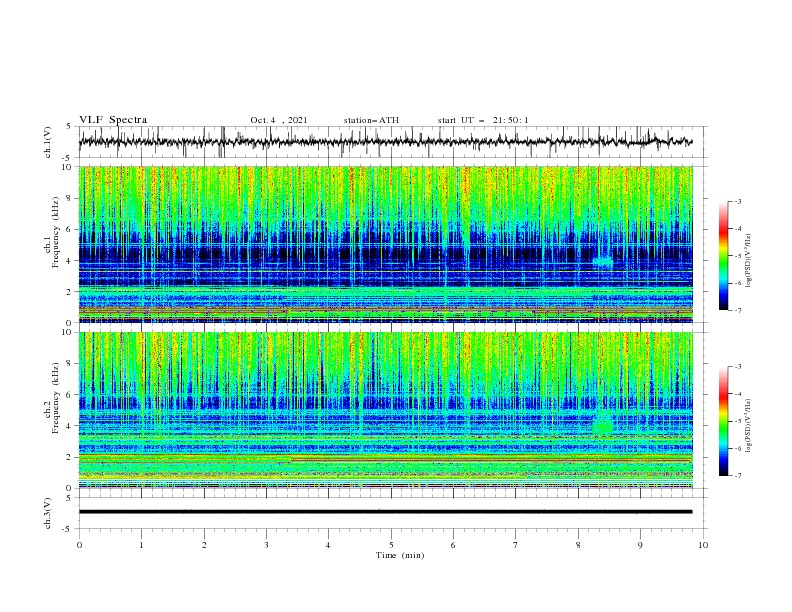Click the "1" tick on the Time axis
This screenshot has height=612, width=792.
point(141,545)
